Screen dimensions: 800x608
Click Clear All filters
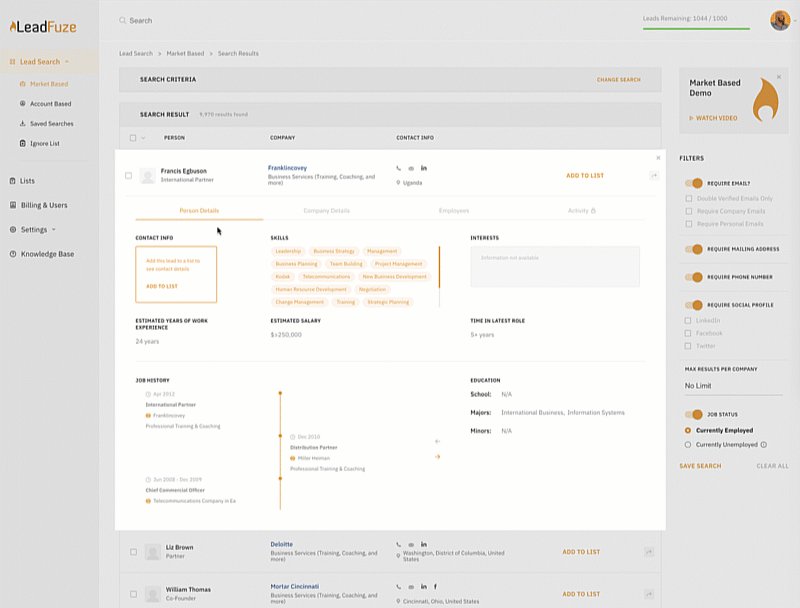pos(772,466)
